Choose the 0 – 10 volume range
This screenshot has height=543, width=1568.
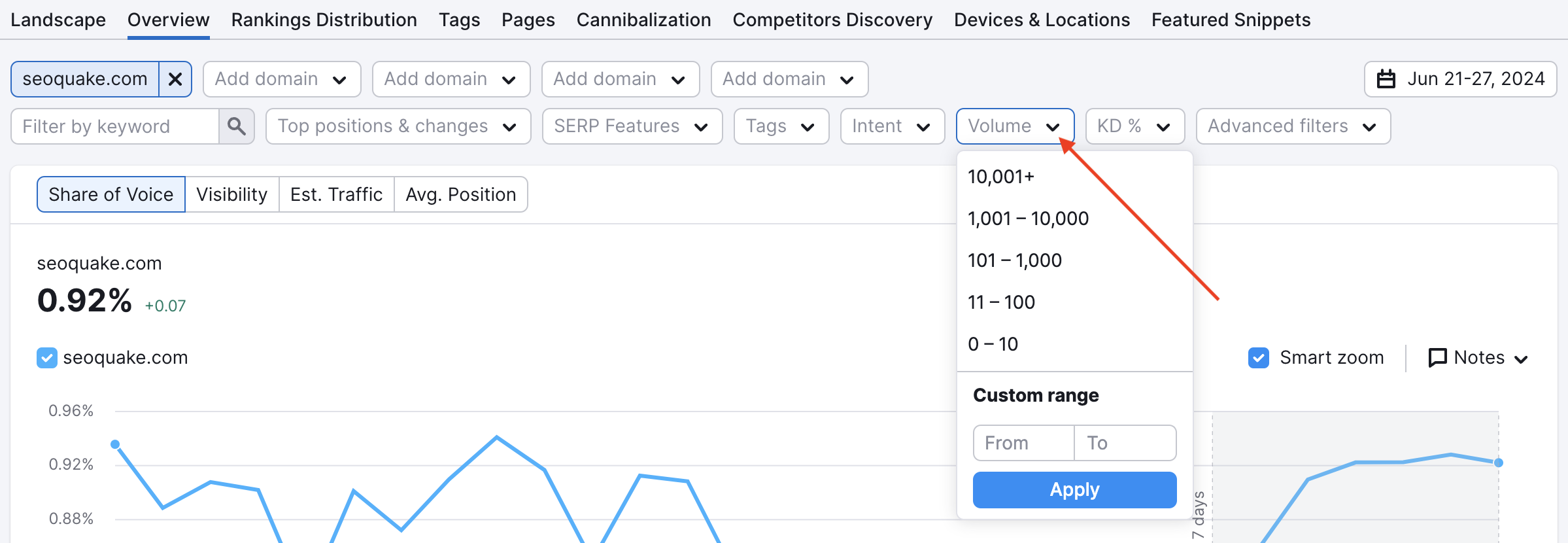point(1075,344)
